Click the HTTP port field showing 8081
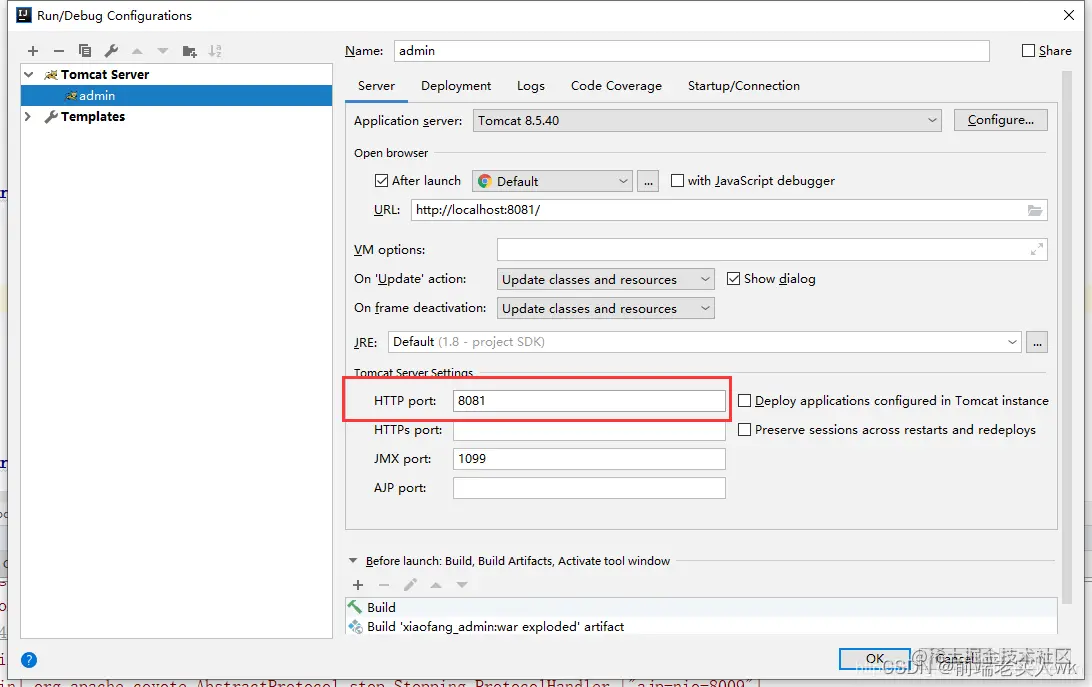 coord(589,401)
